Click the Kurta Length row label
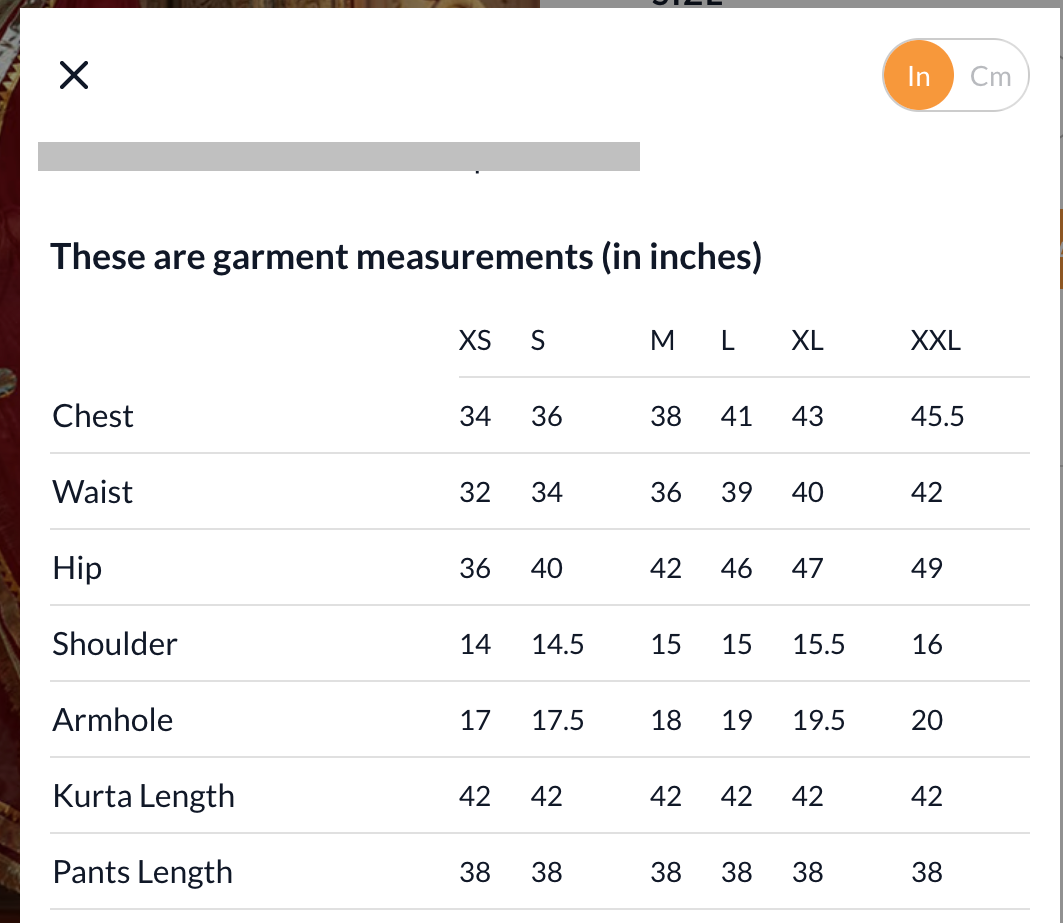Viewport: 1063px width, 923px height. click(144, 796)
